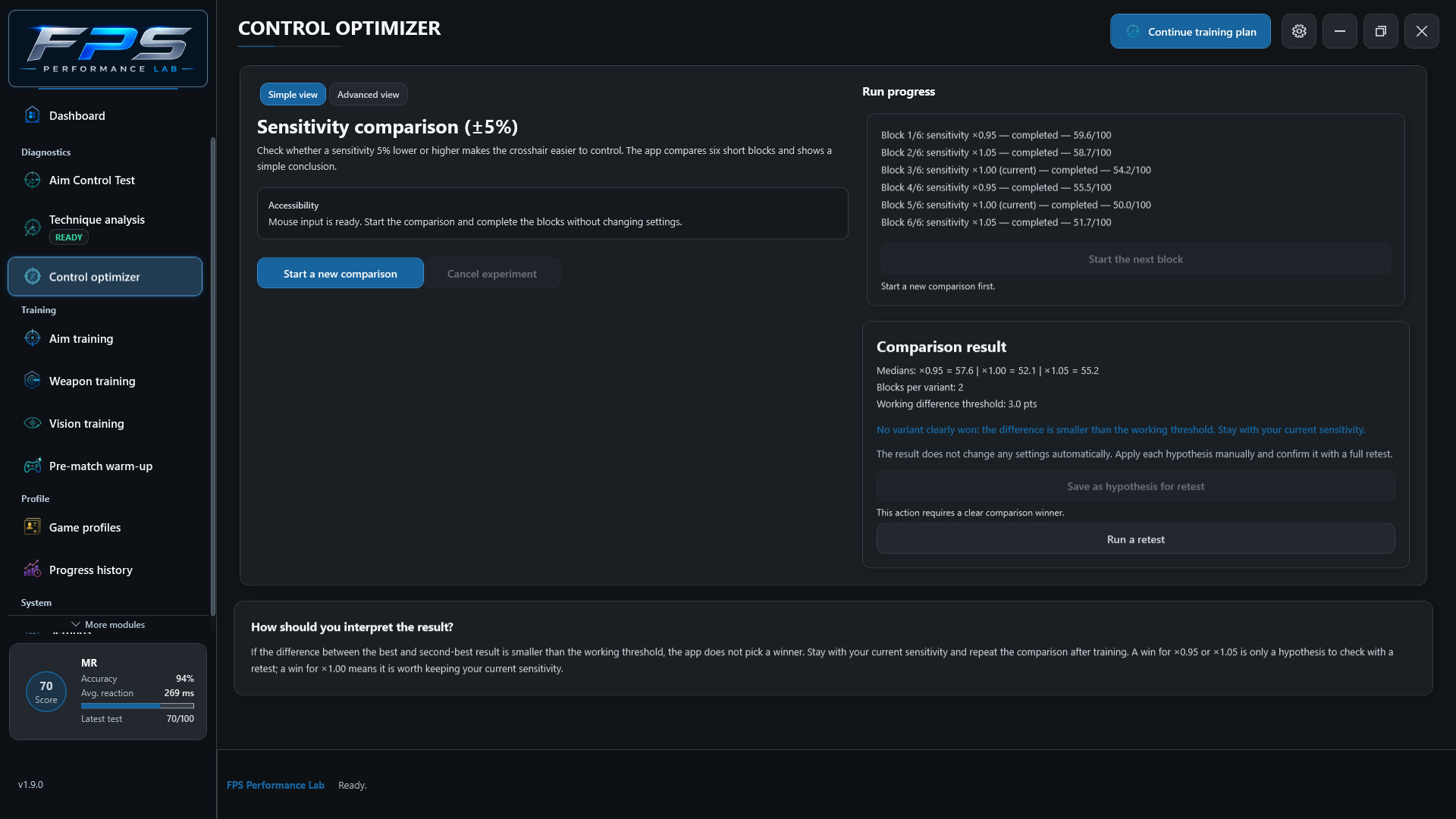
Task: Click the FPS Performance Lab logo
Action: click(108, 49)
